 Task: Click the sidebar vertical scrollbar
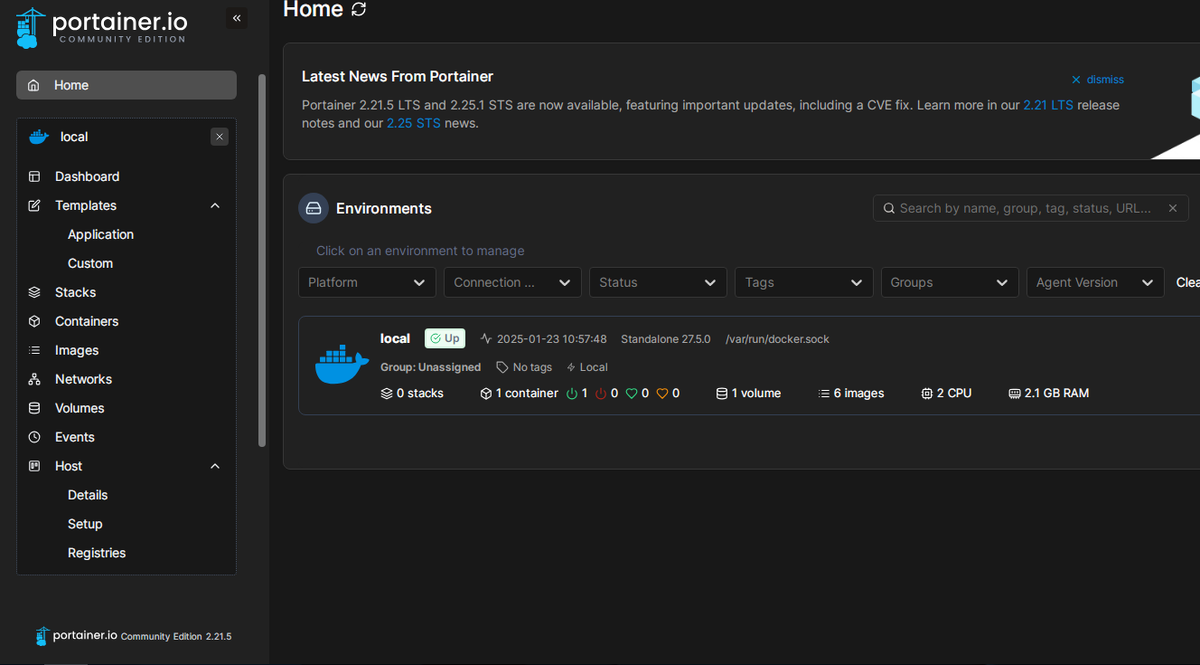pos(262,260)
